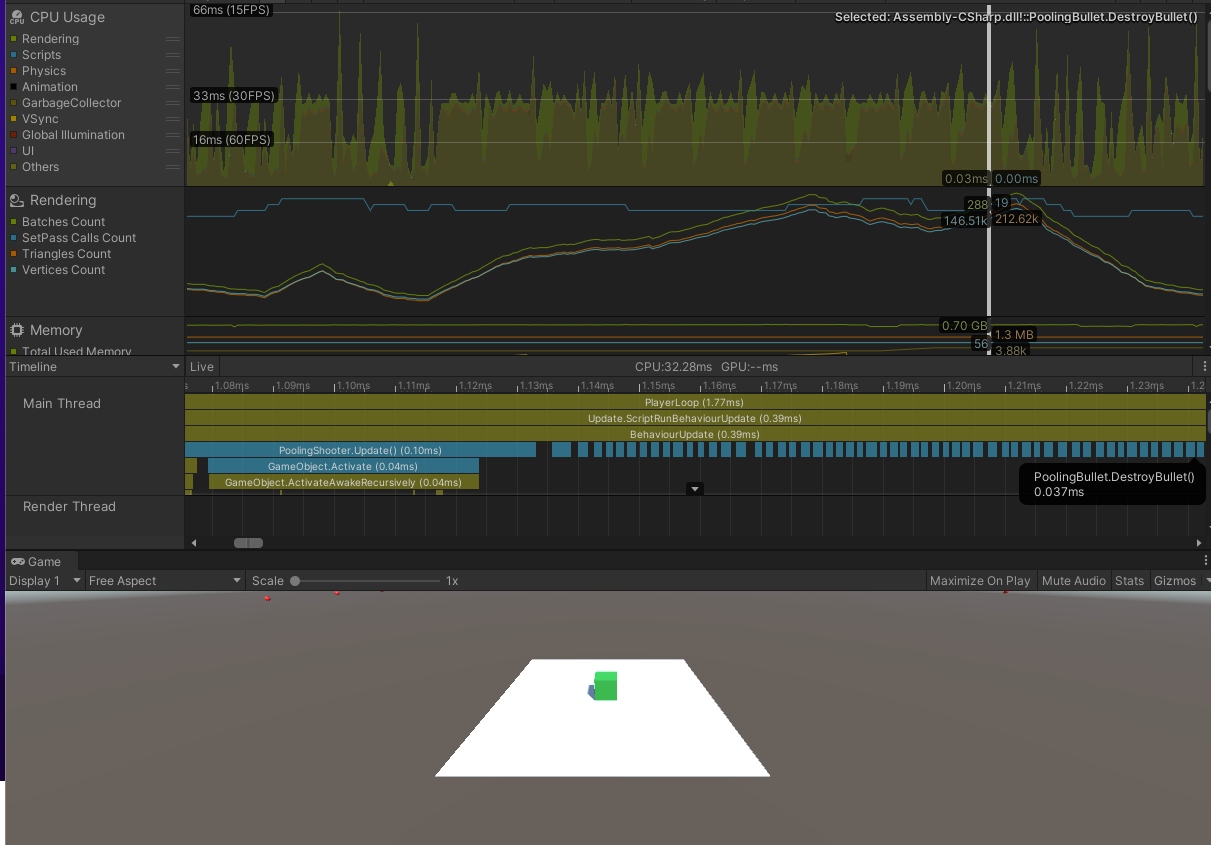Toggle SetPass Calls Count series swatch
The width and height of the screenshot is (1211, 845).
(13, 238)
